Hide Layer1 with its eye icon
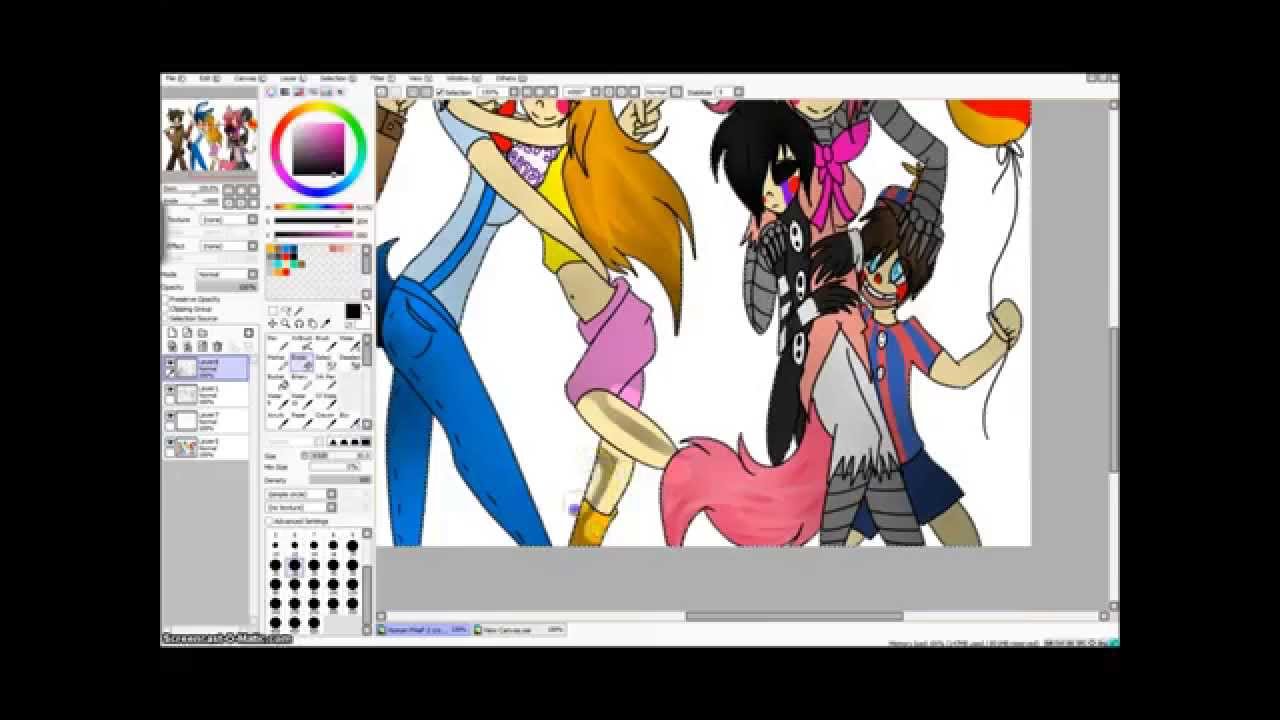Viewport: 1280px width, 720px height. 170,389
